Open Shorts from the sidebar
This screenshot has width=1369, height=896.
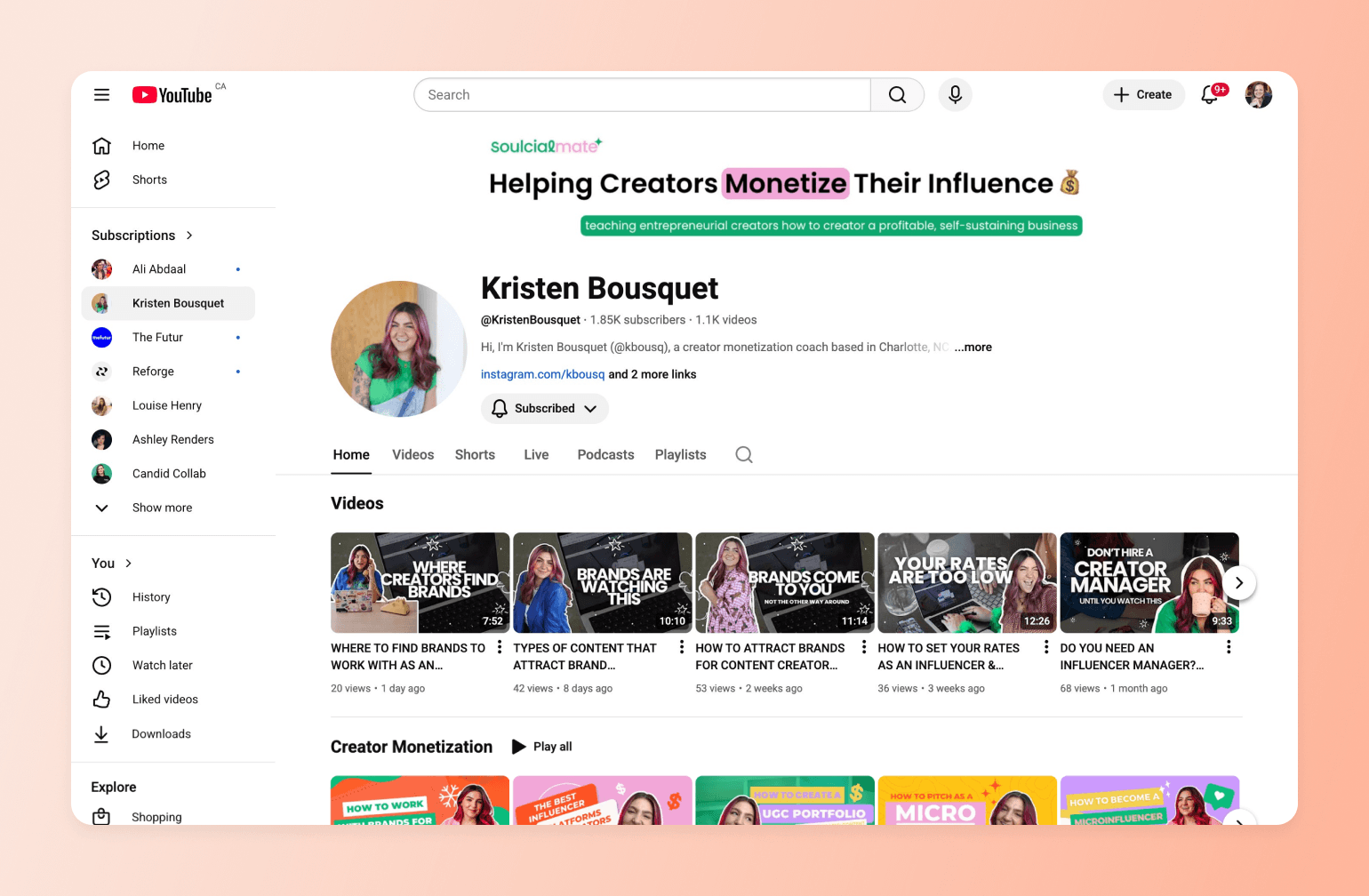(148, 180)
